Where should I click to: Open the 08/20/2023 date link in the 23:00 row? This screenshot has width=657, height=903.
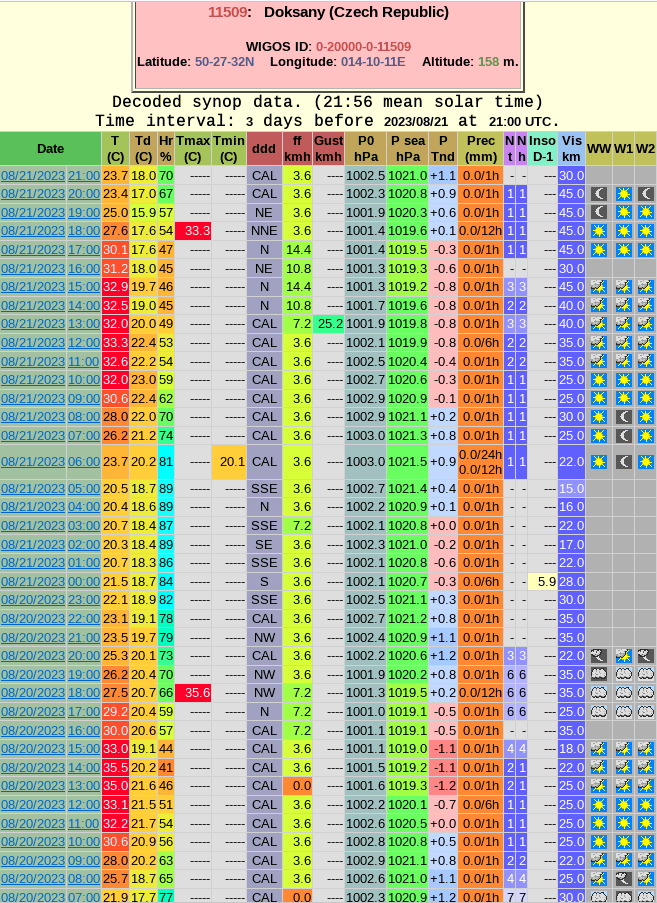tap(33, 600)
